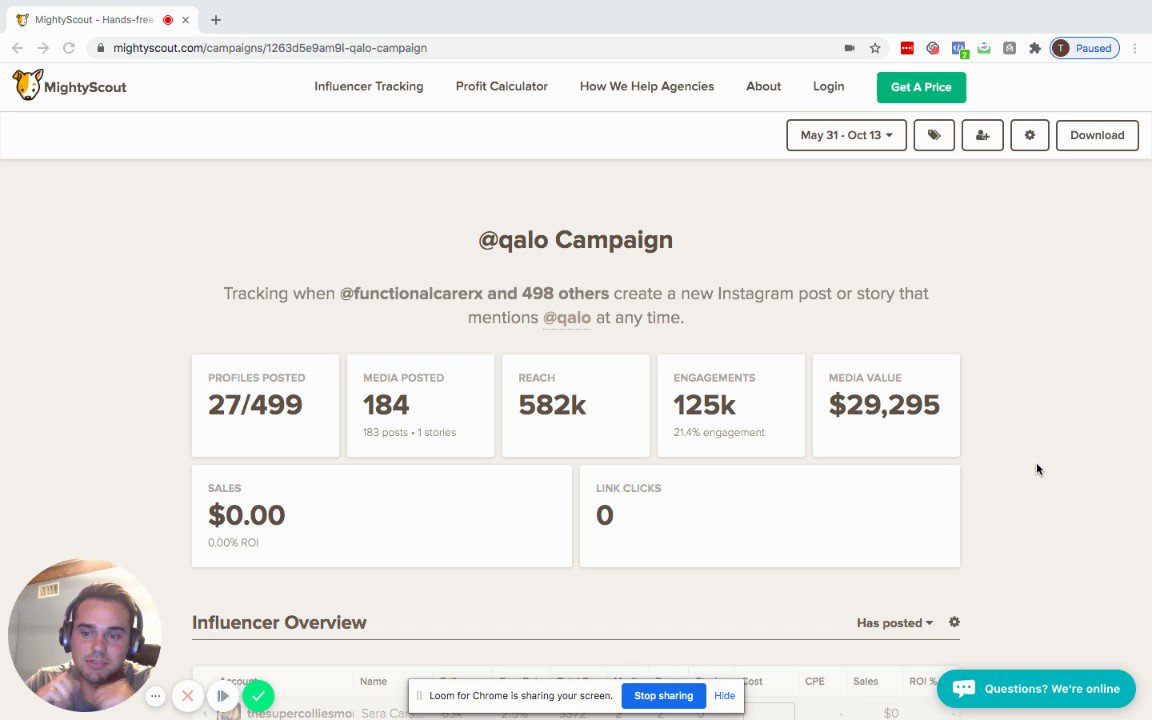Click the browser forward arrow
This screenshot has width=1152, height=720.
click(43, 48)
